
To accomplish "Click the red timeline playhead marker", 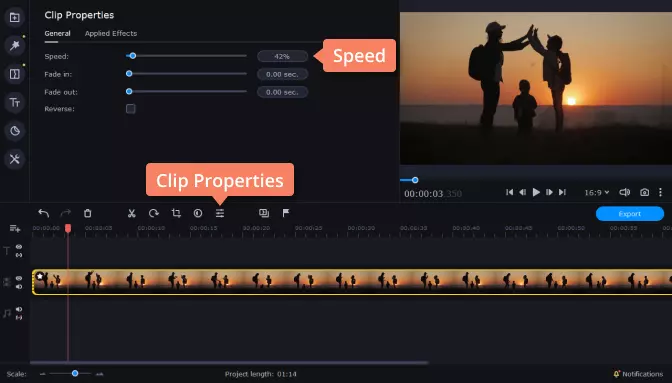I will [x=68, y=228].
